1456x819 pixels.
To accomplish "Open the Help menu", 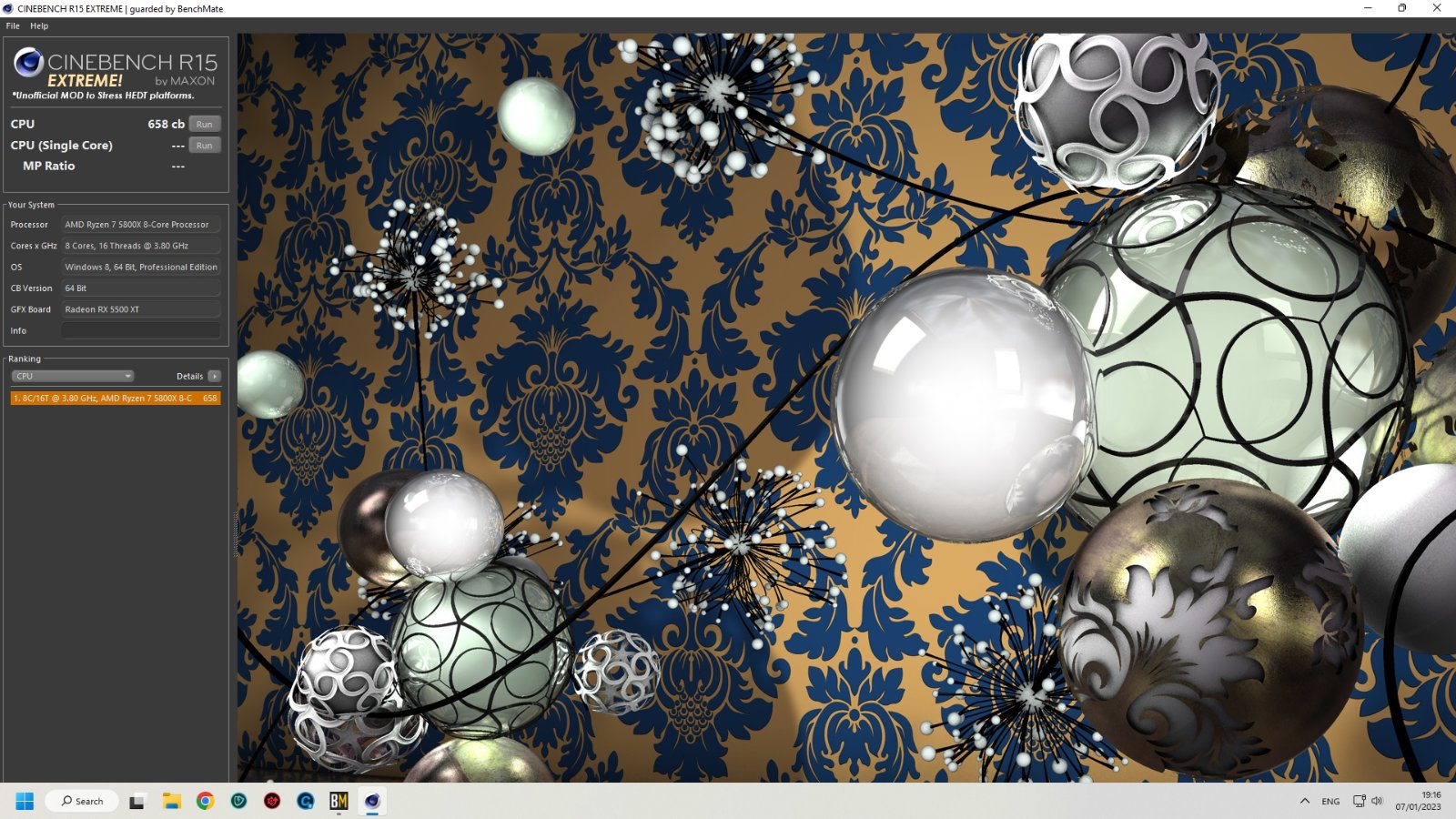I will [x=39, y=25].
